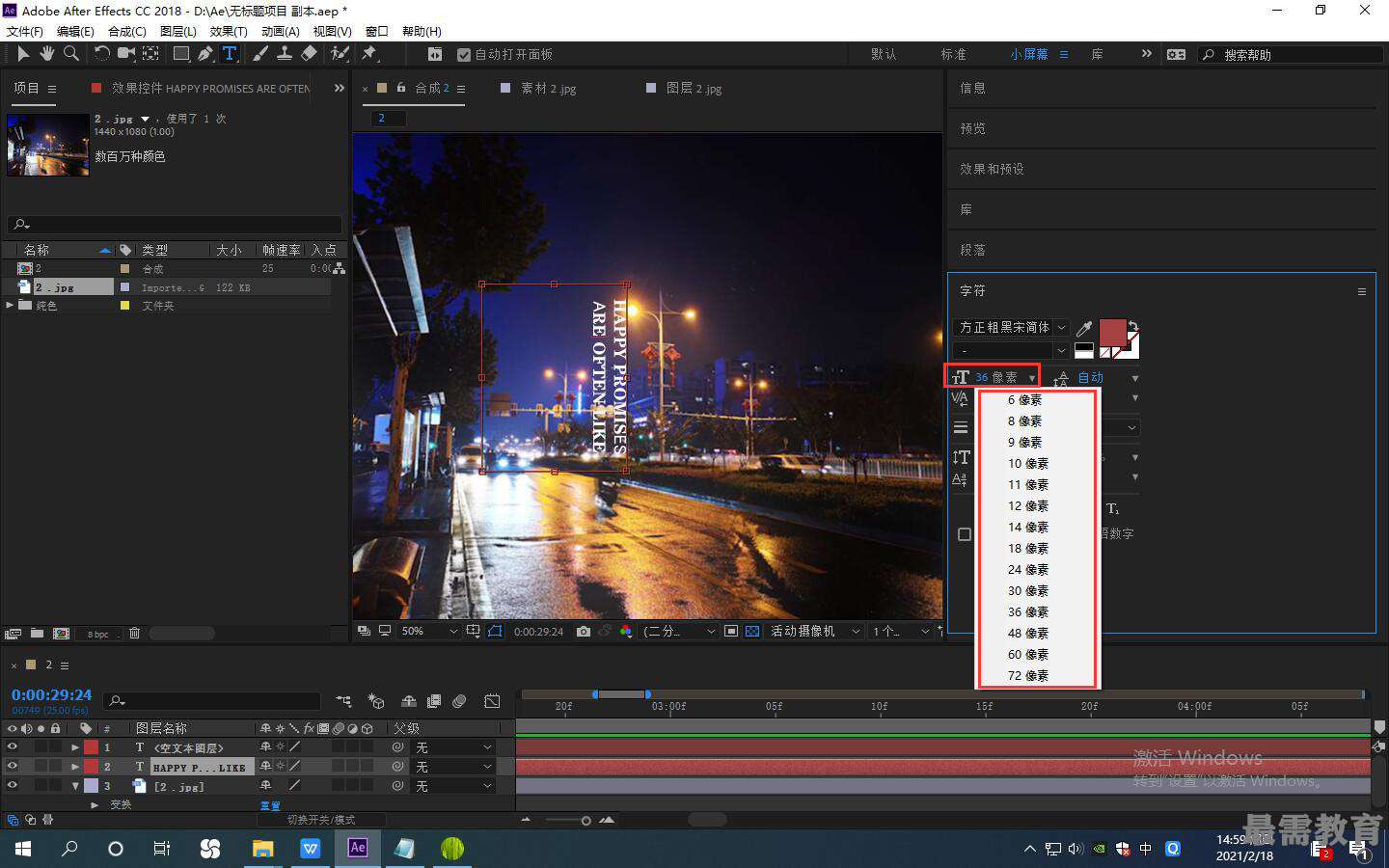The height and width of the screenshot is (868, 1389).
Task: Open parent dropdown for layer 1
Action: [454, 747]
